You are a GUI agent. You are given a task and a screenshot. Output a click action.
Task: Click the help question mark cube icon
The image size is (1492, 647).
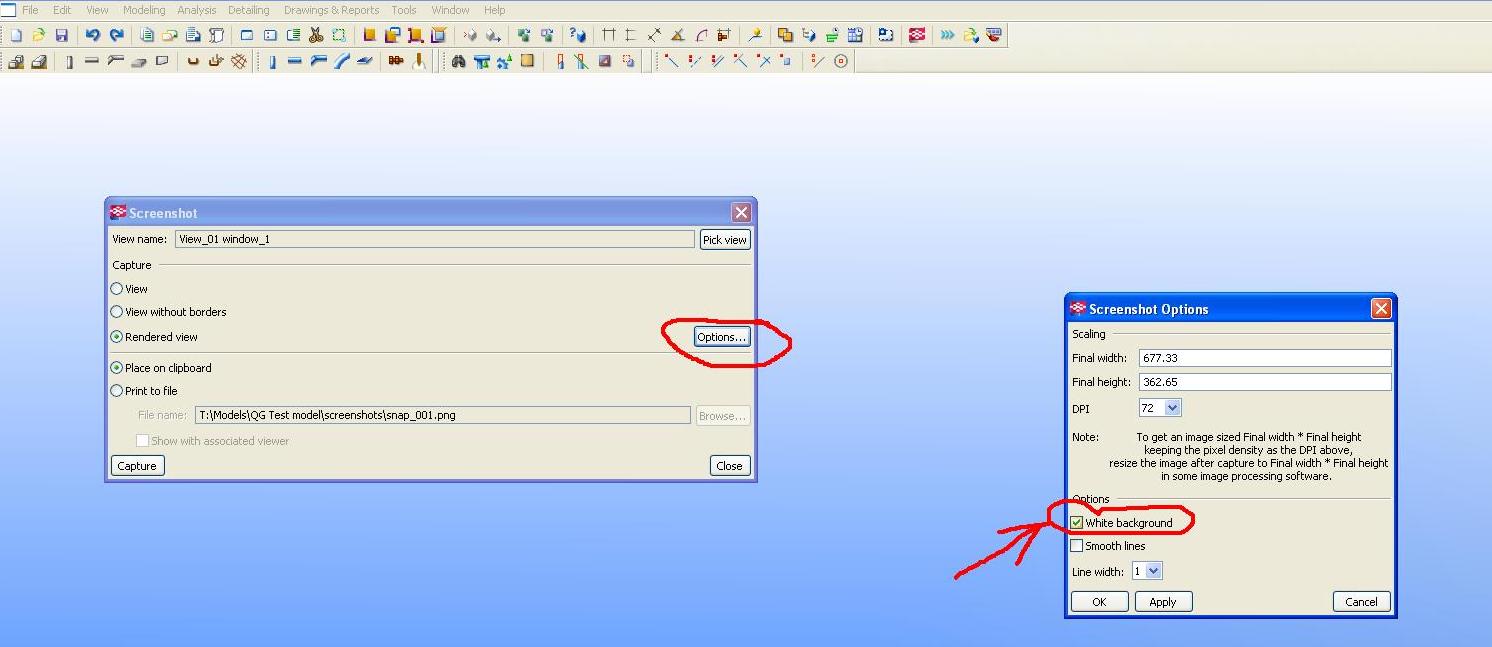578,35
